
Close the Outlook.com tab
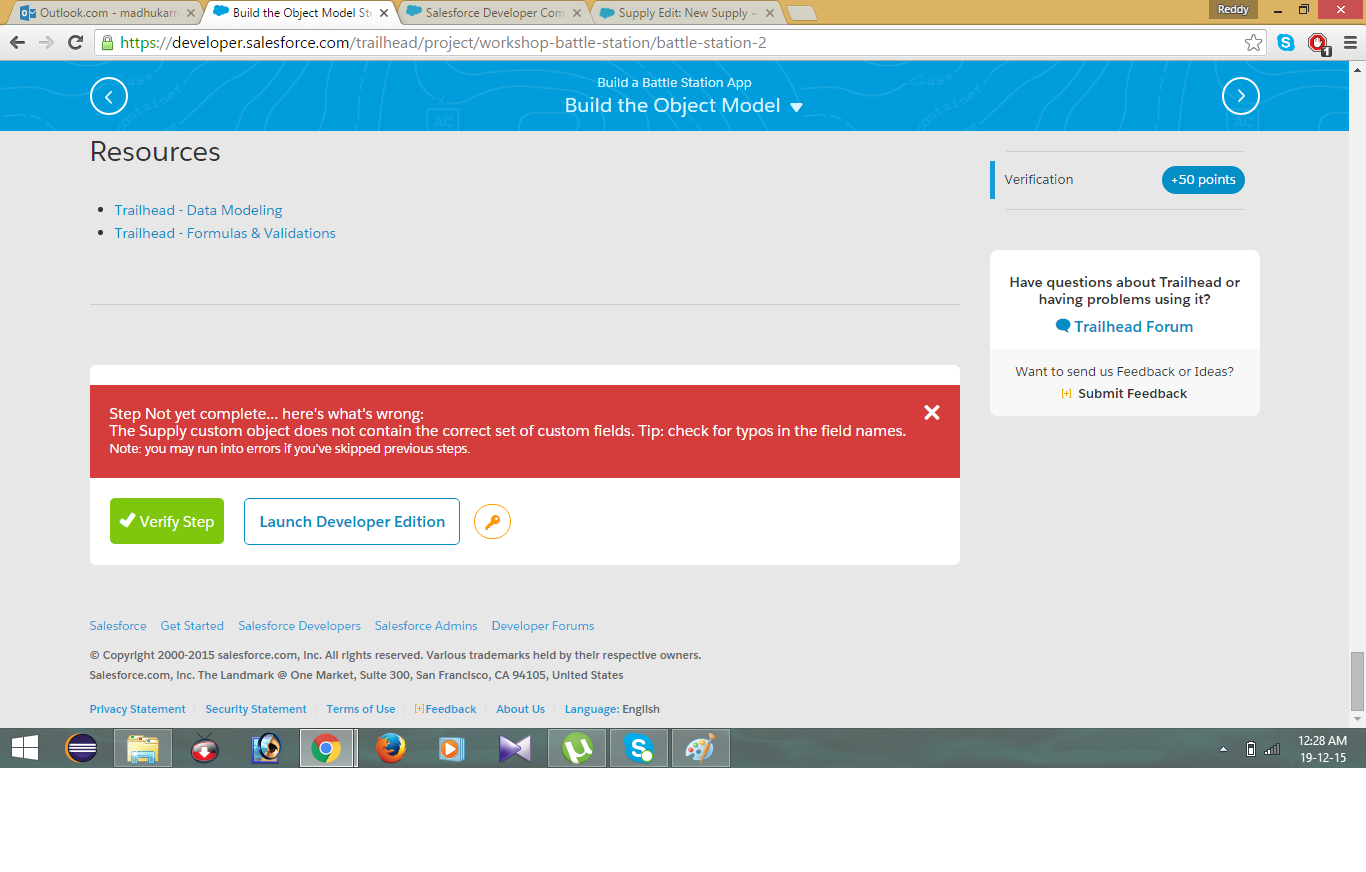click(190, 13)
